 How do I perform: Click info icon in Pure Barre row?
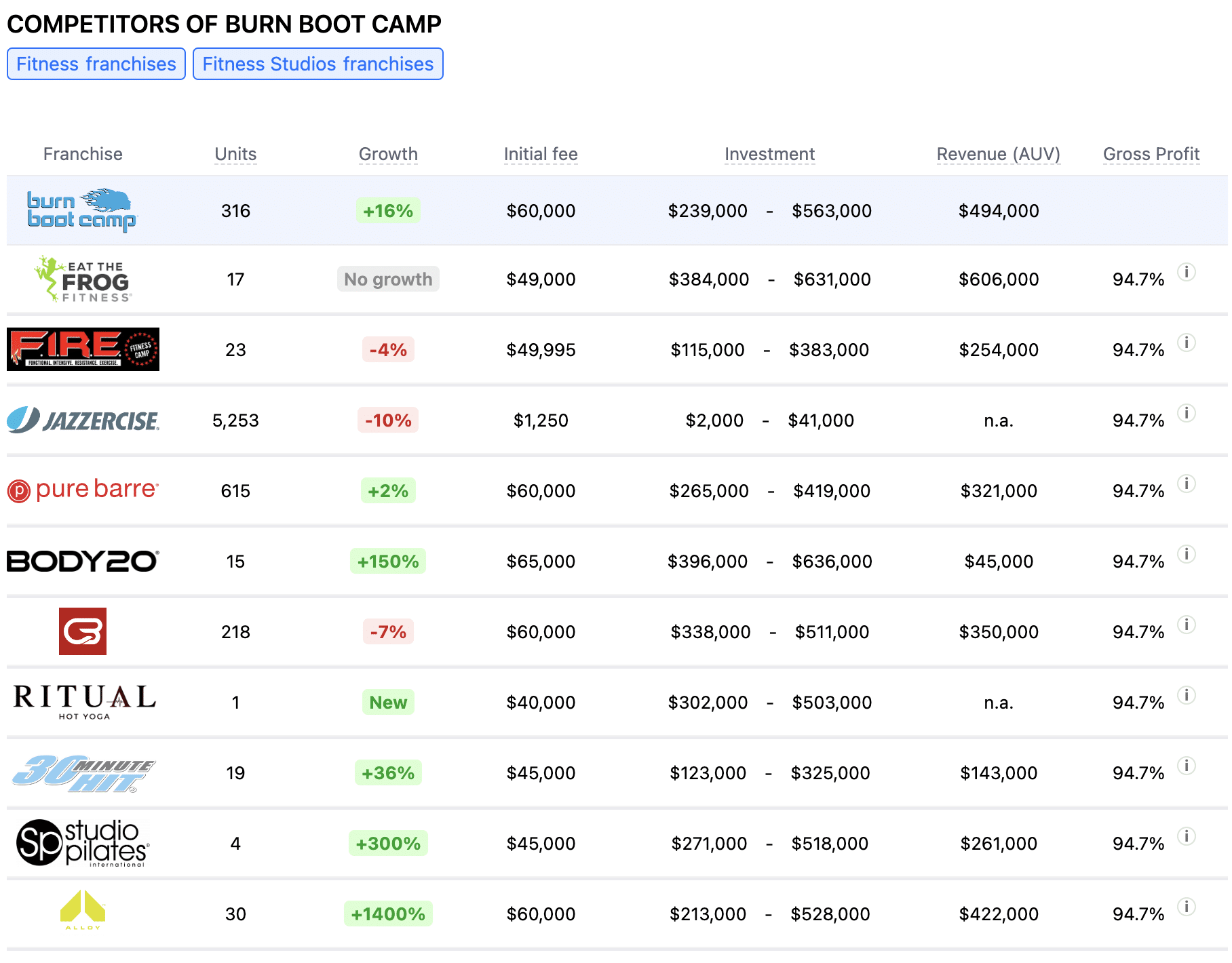tap(1187, 484)
